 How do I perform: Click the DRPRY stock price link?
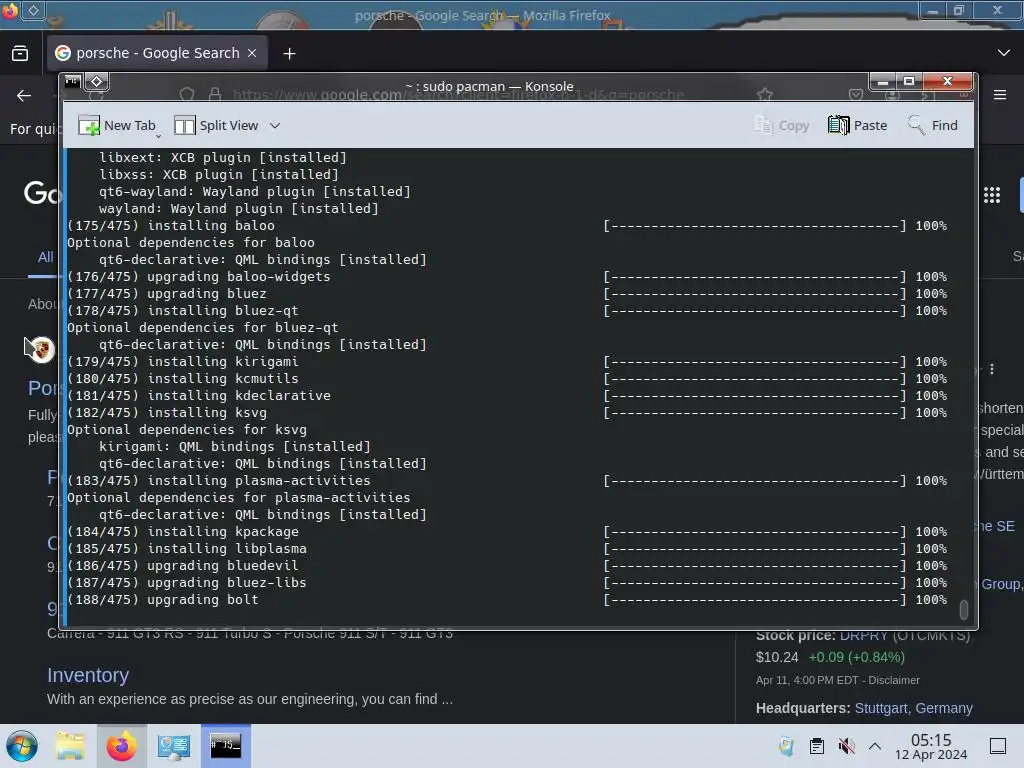coord(863,635)
